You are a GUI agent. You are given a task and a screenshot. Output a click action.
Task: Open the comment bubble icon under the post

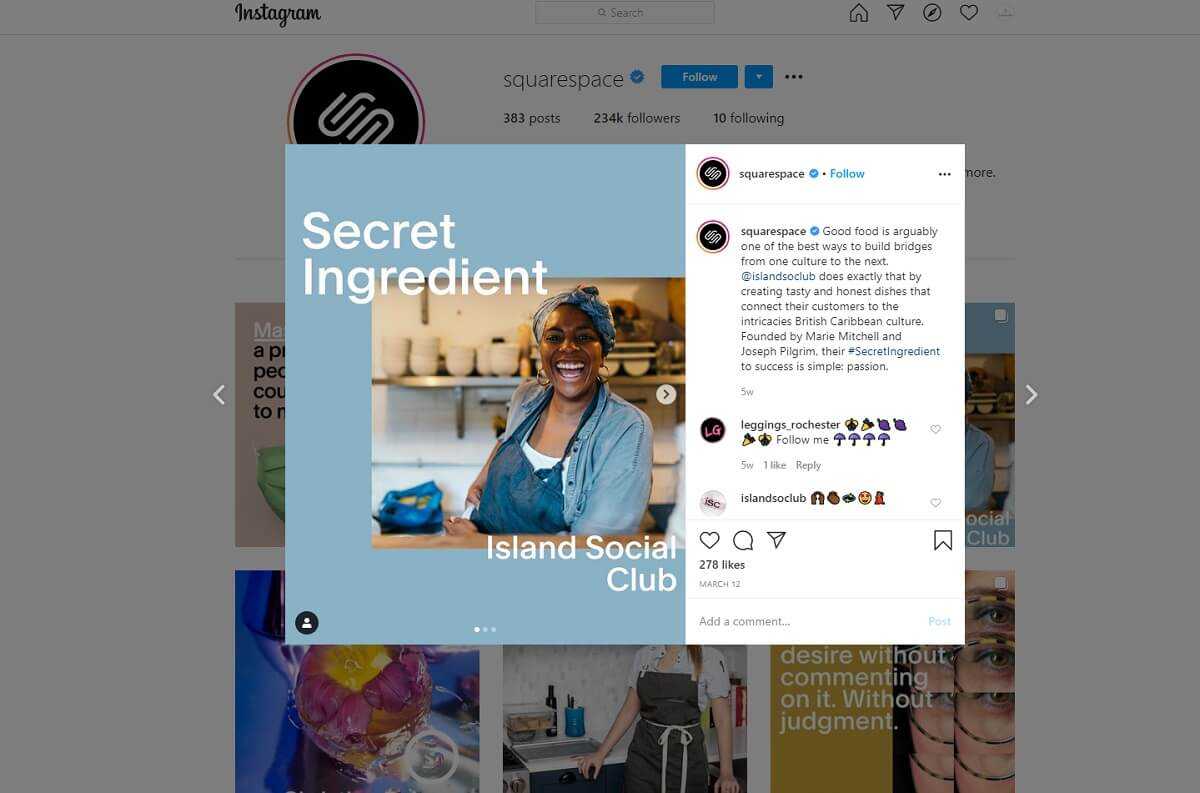pyautogui.click(x=743, y=540)
